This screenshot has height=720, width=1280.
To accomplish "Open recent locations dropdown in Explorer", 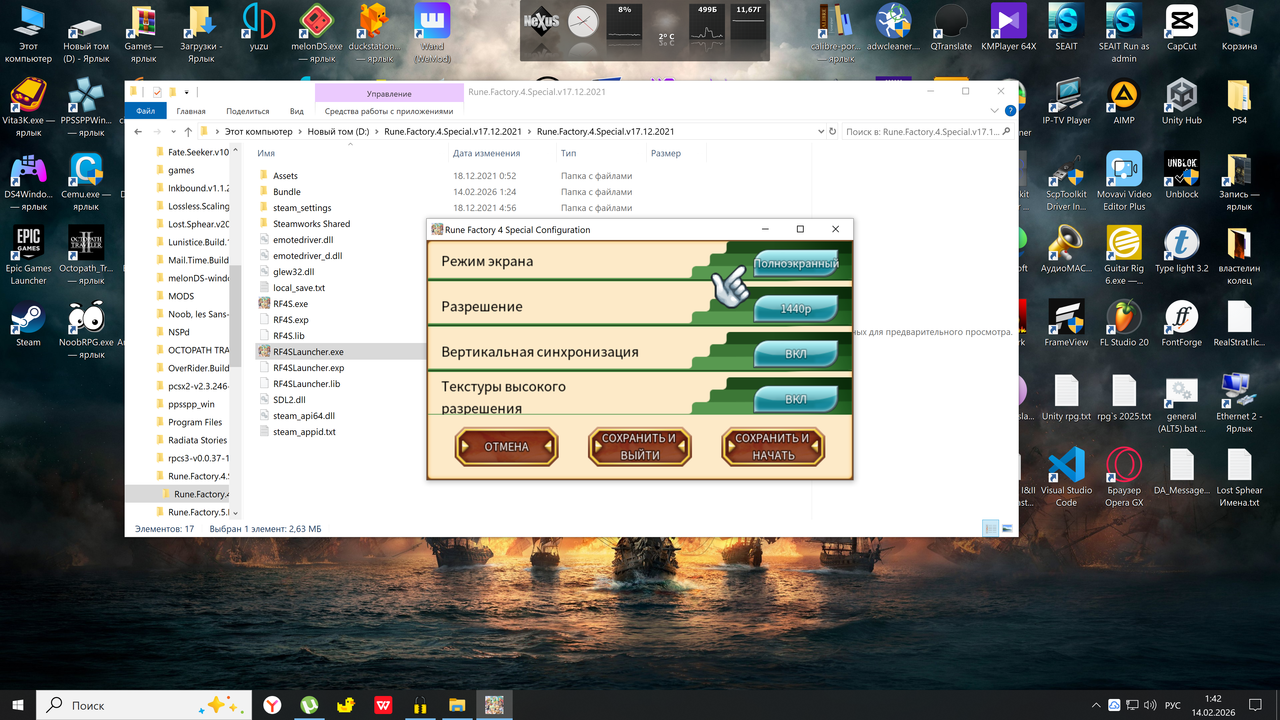I will click(x=173, y=131).
